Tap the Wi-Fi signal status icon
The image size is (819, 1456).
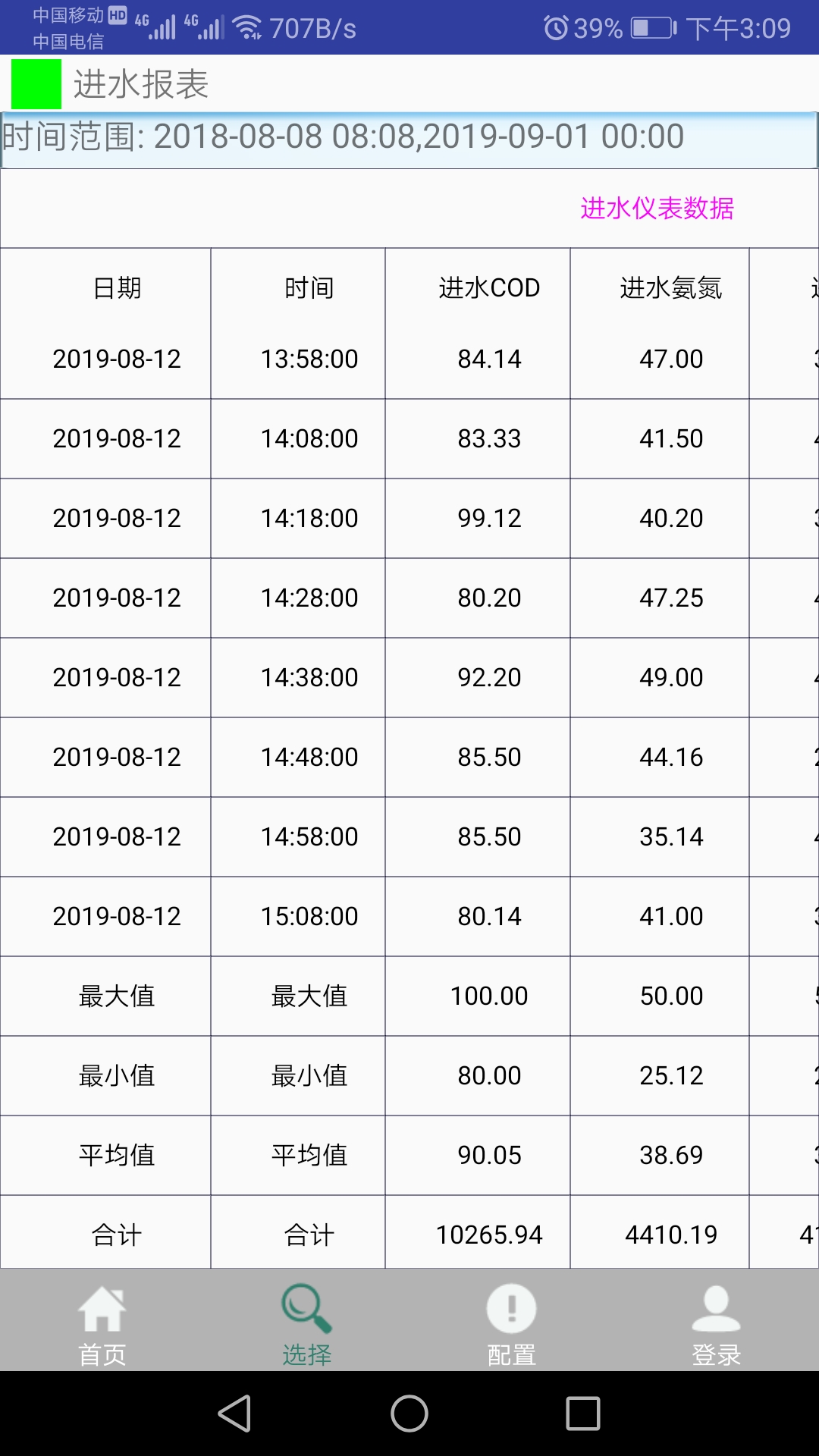tap(247, 28)
